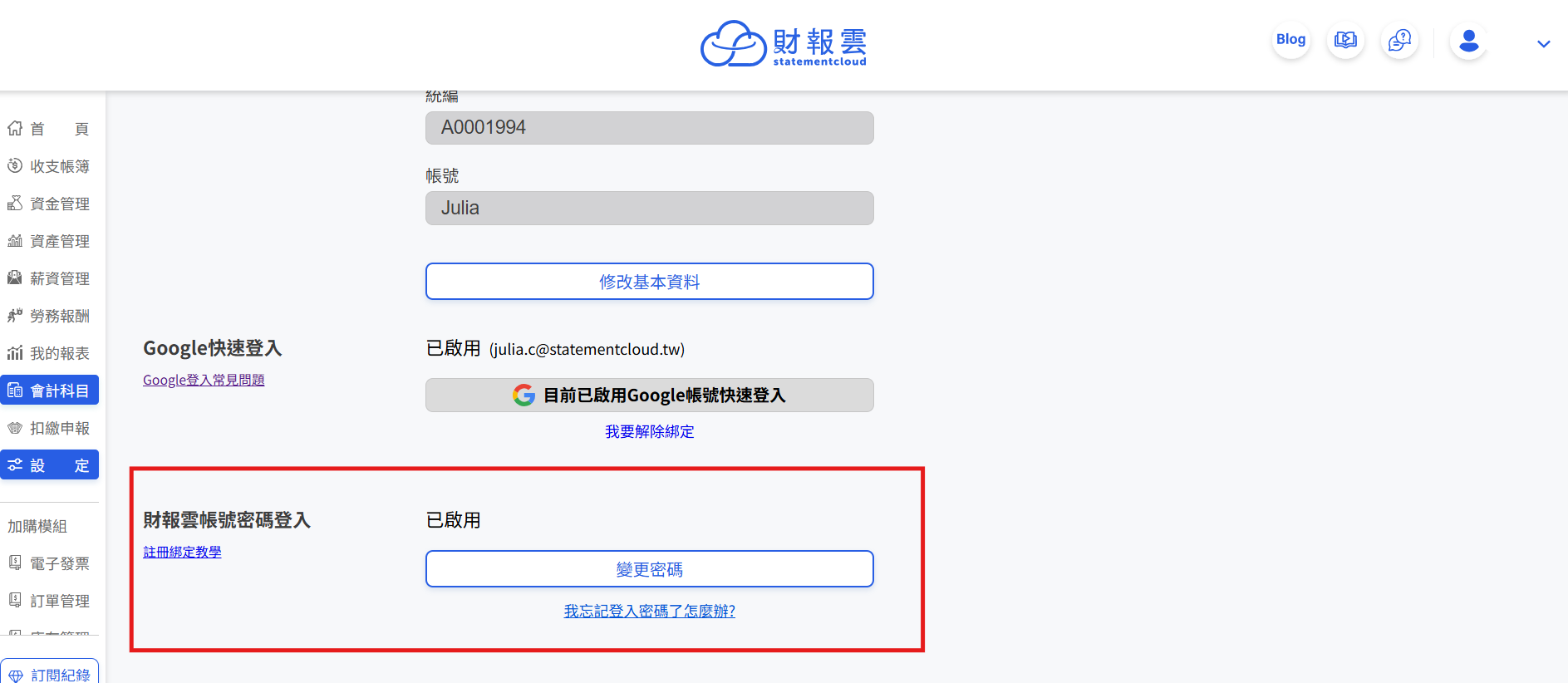Click the 統編 field showing A0001994

(650, 128)
